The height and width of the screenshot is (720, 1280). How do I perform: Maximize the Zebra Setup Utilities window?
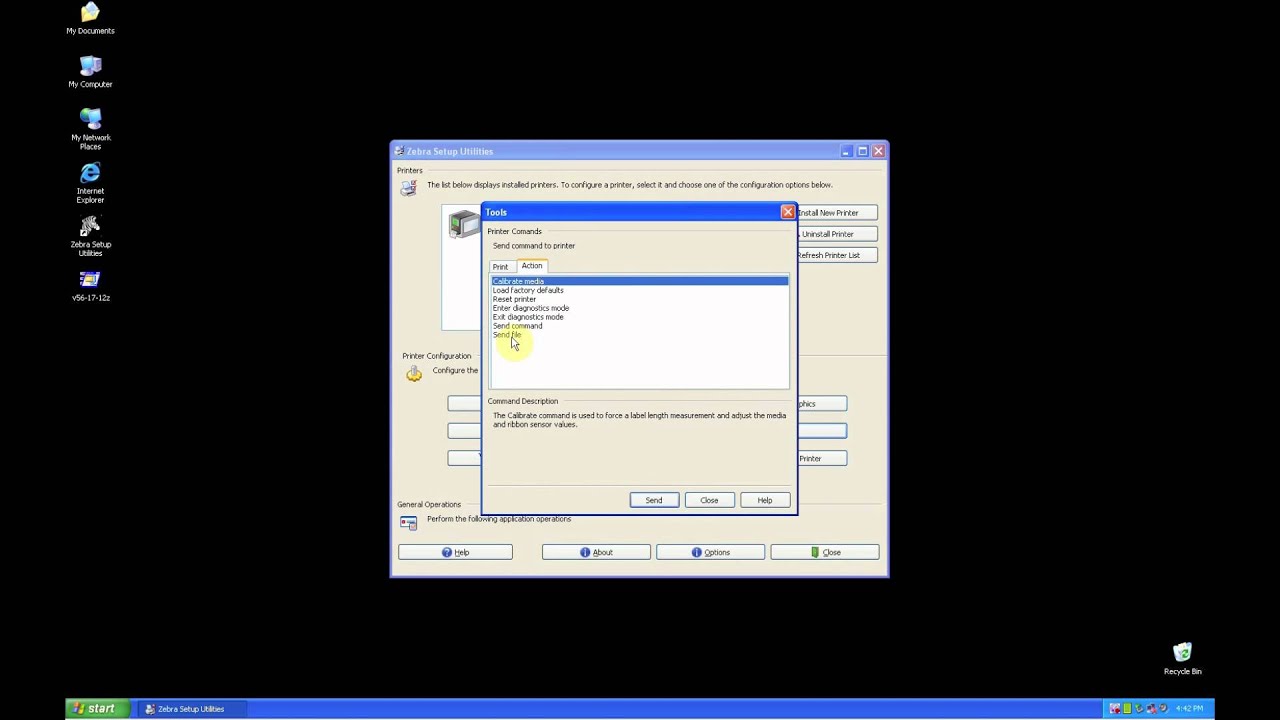coord(862,151)
